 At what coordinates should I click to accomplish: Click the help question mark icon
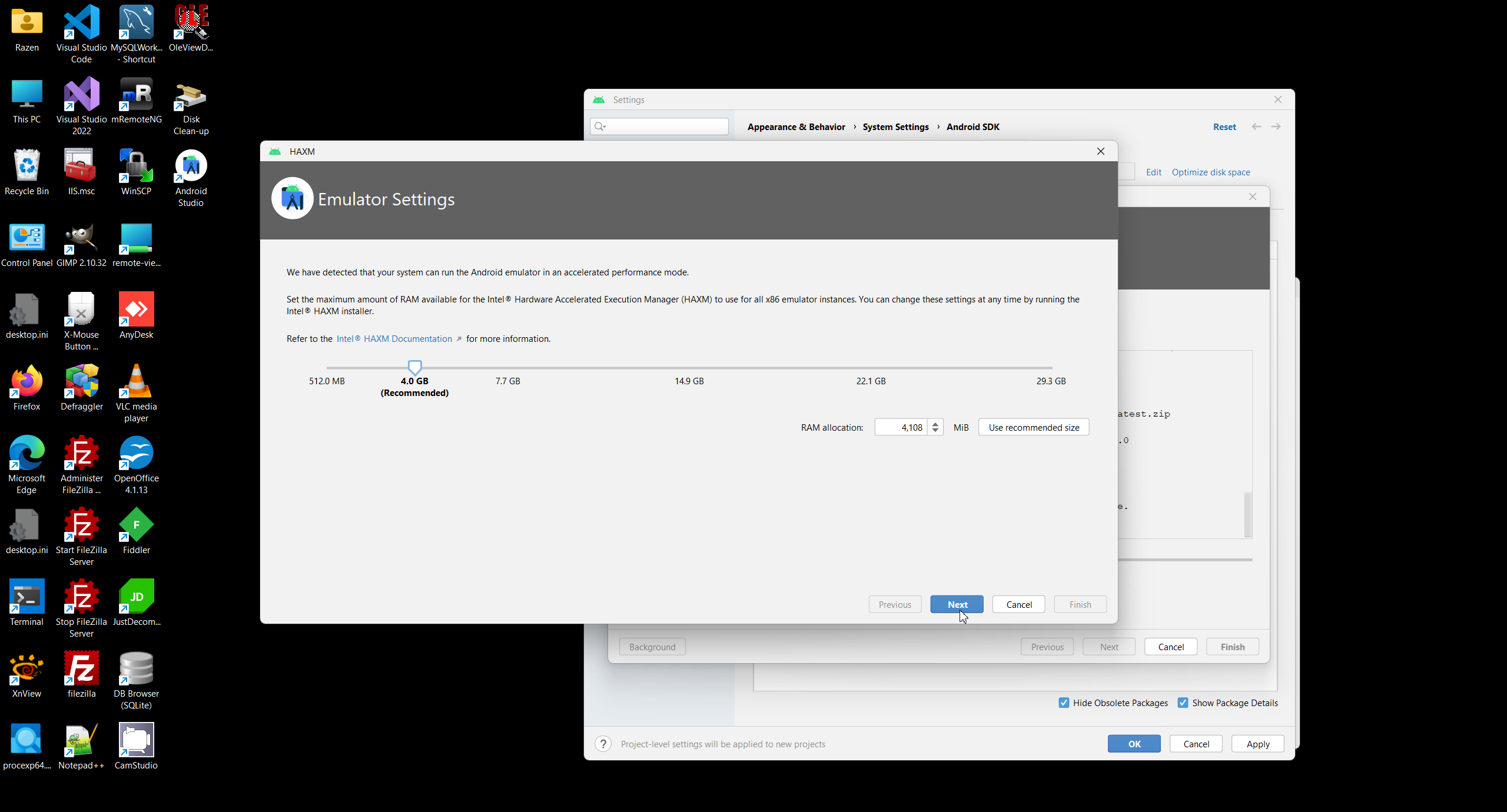coord(603,744)
